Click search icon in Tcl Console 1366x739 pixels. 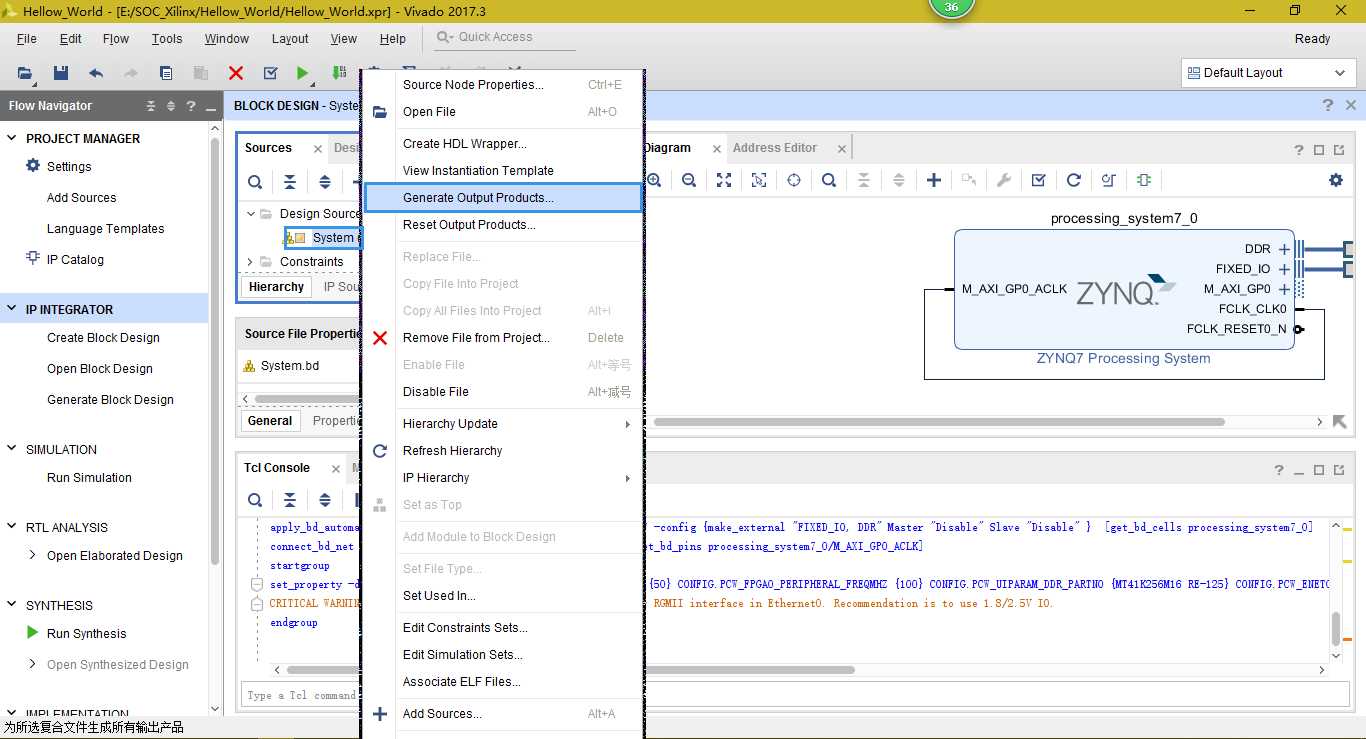click(255, 500)
